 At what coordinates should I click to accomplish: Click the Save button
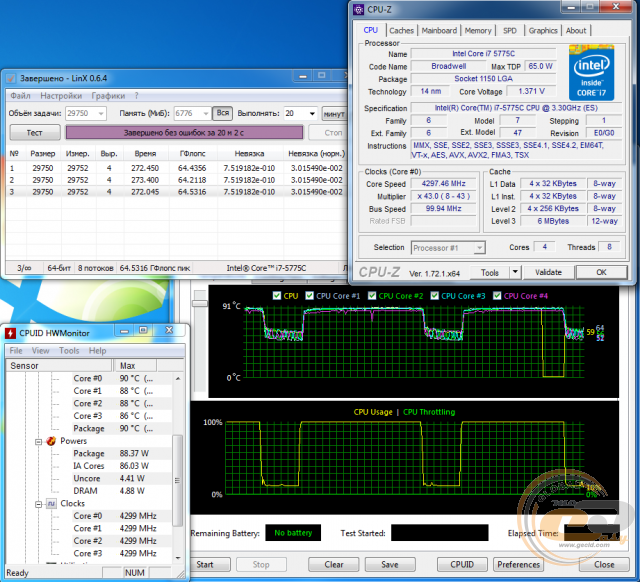pyautogui.click(x=390, y=564)
